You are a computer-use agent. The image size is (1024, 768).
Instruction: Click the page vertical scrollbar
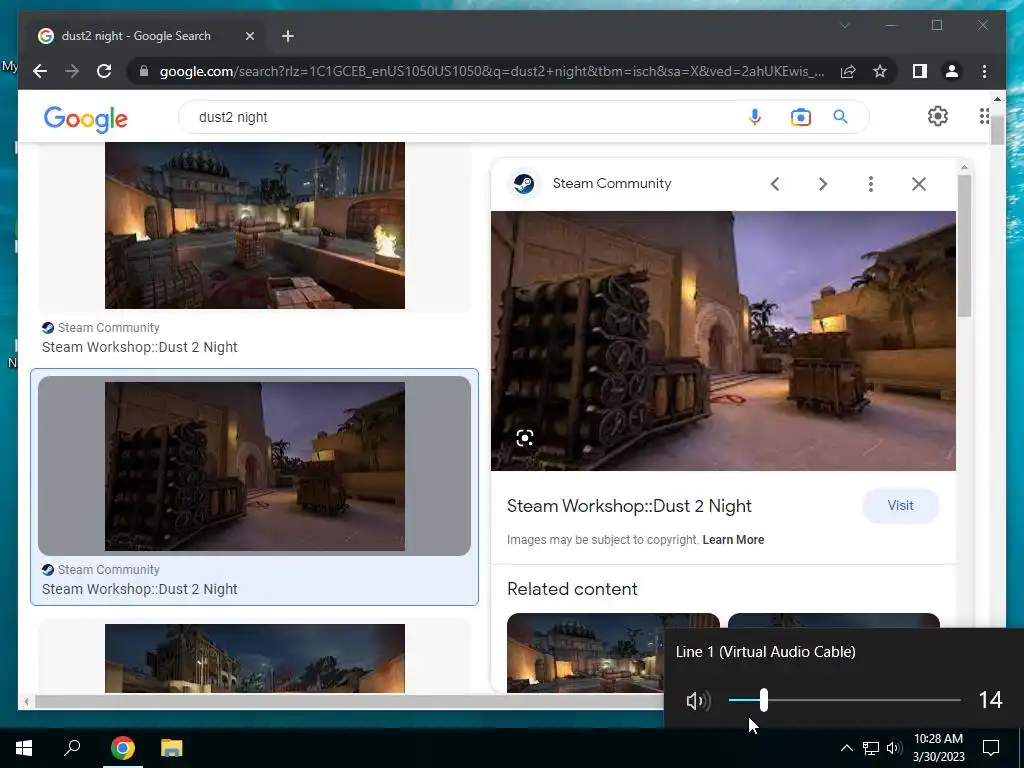(x=997, y=129)
